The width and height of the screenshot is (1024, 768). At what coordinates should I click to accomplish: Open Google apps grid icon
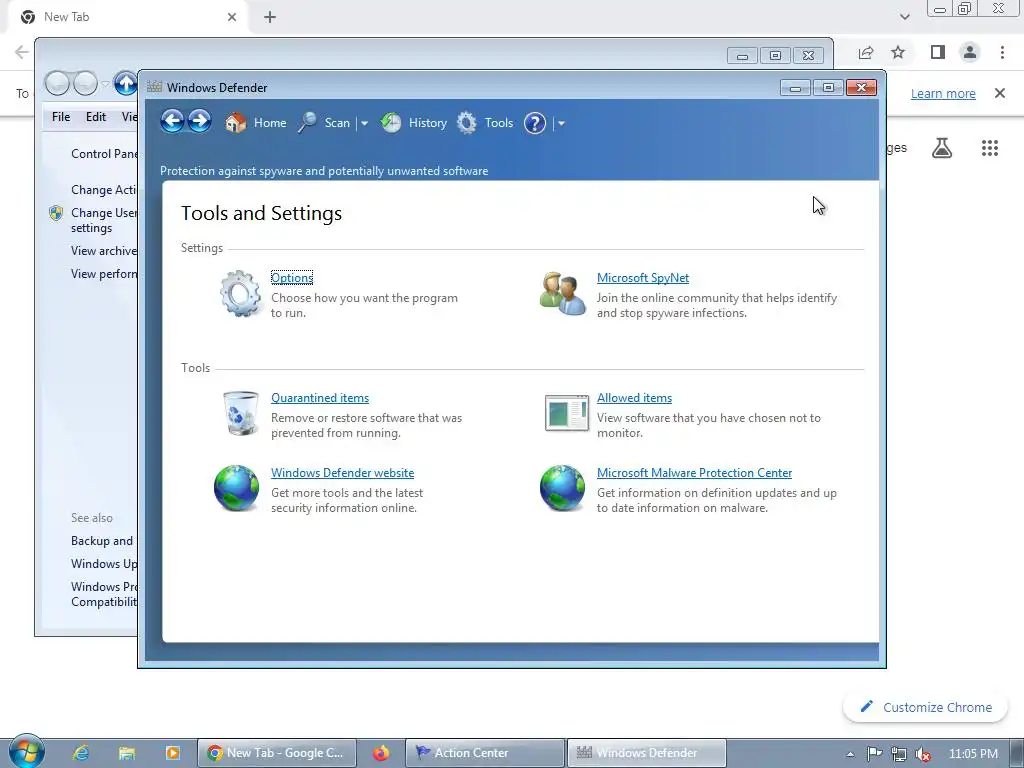click(990, 148)
